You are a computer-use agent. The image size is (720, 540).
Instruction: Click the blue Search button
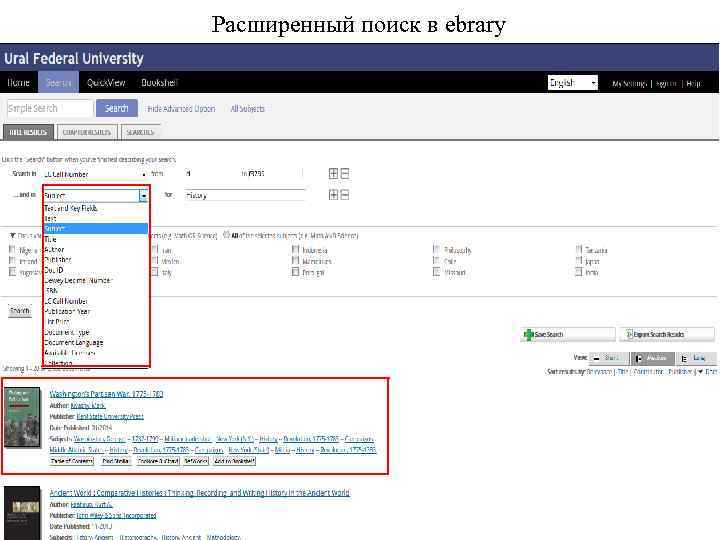tap(117, 108)
